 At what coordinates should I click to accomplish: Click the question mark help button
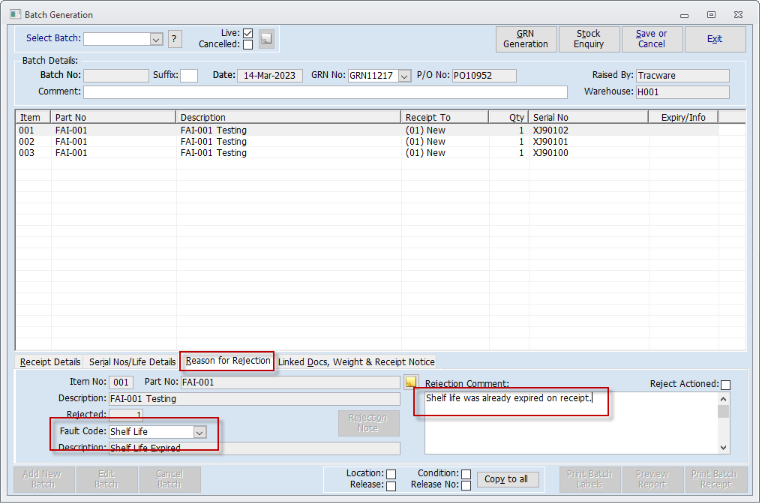point(175,39)
